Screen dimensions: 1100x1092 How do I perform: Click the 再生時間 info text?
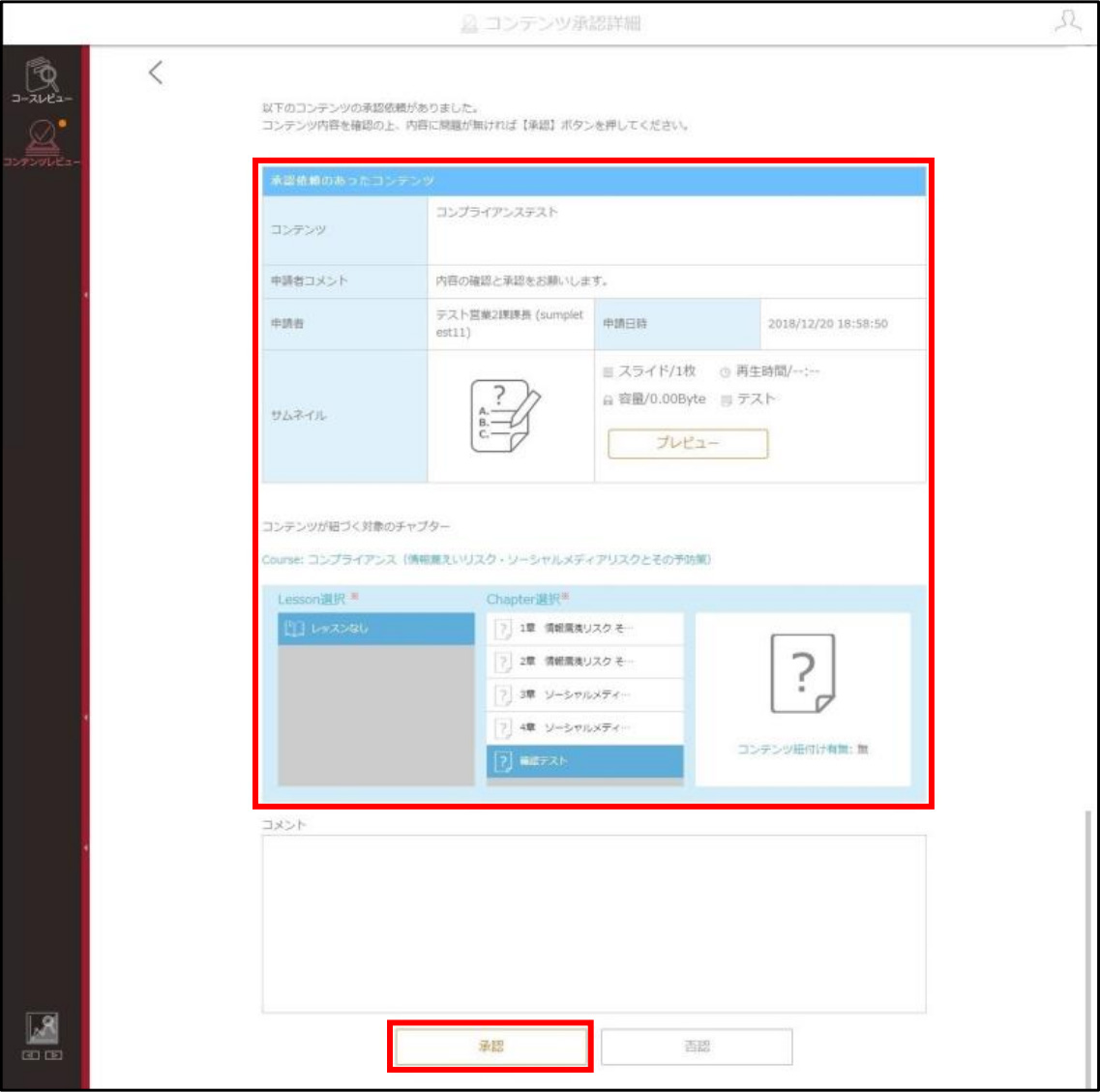tap(769, 371)
